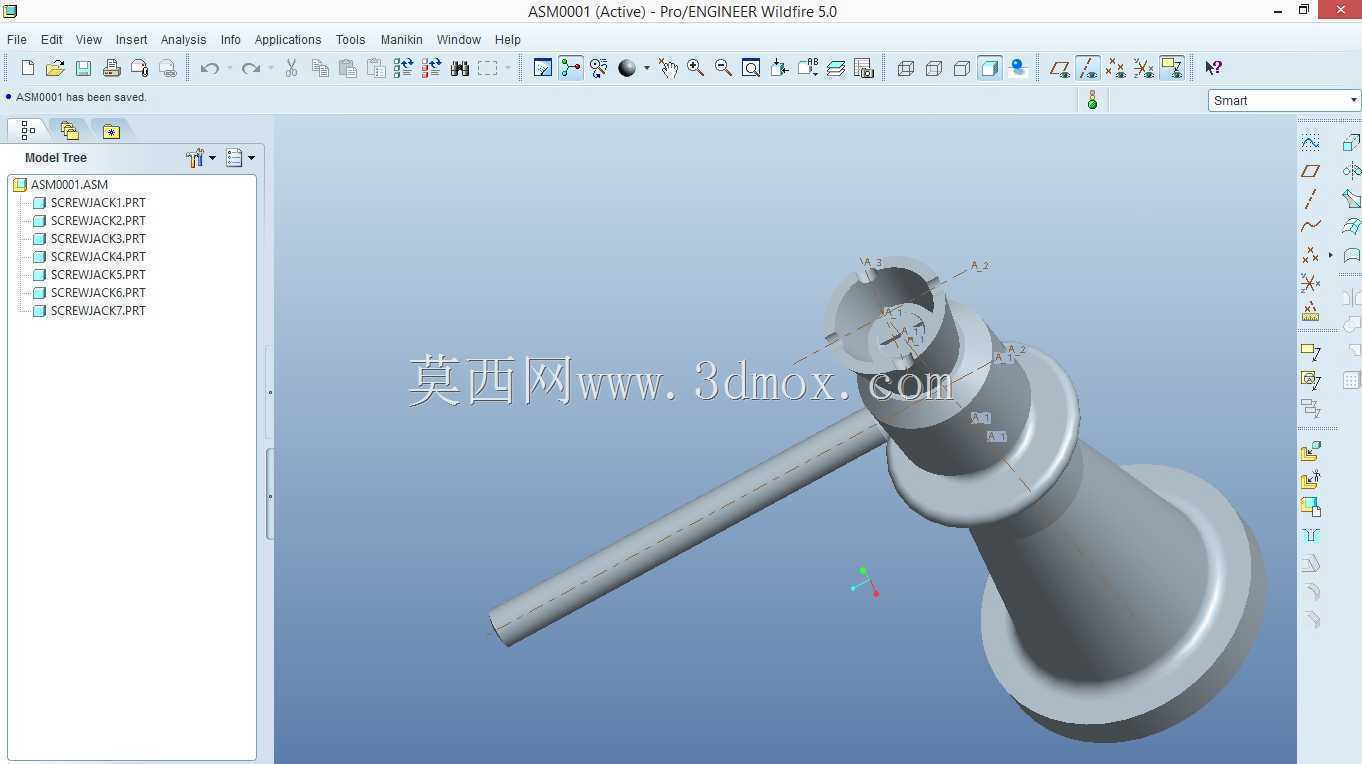
Task: Regenerate the model
Action: point(404,68)
